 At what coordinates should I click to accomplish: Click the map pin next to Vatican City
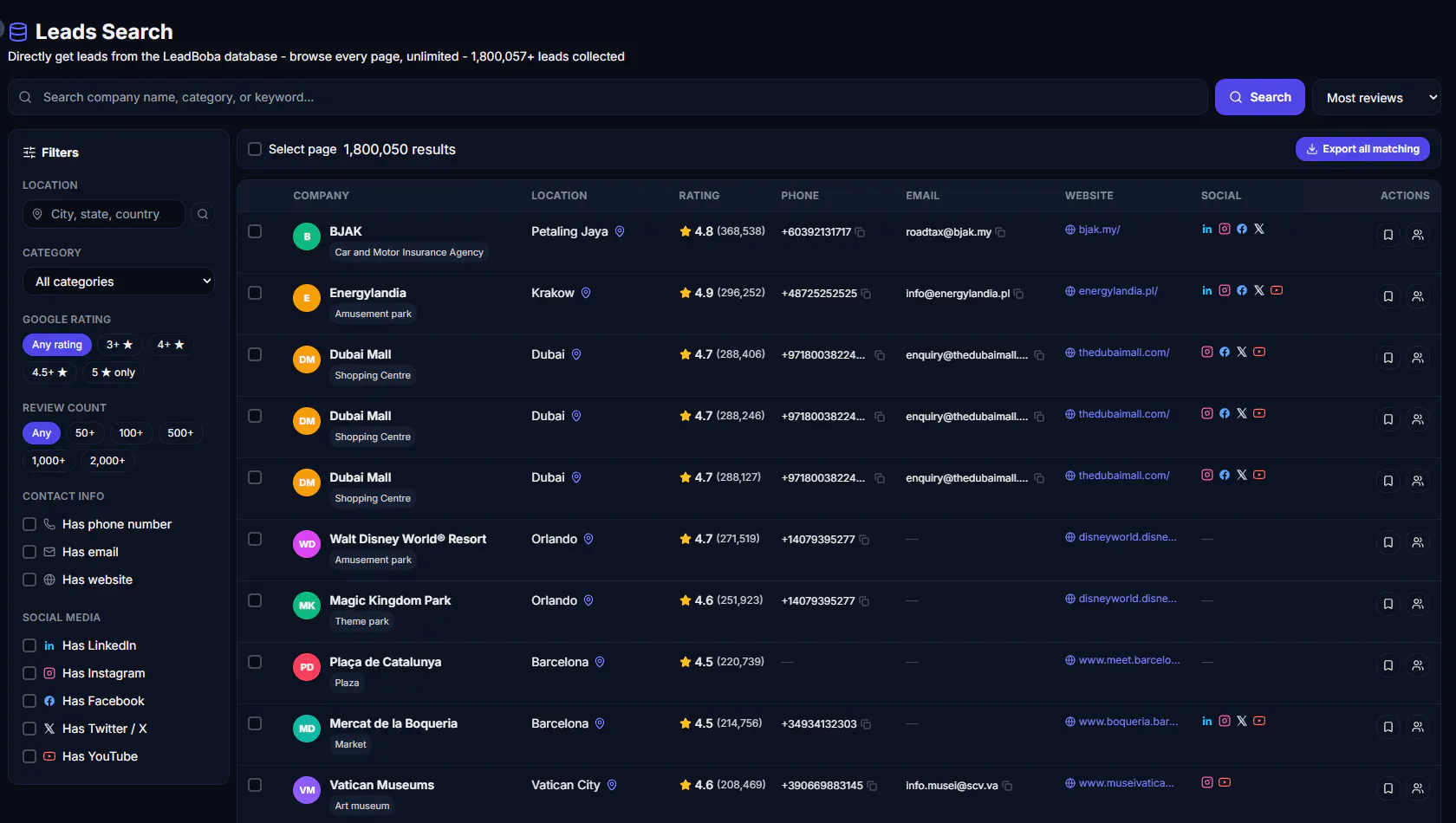(x=612, y=785)
